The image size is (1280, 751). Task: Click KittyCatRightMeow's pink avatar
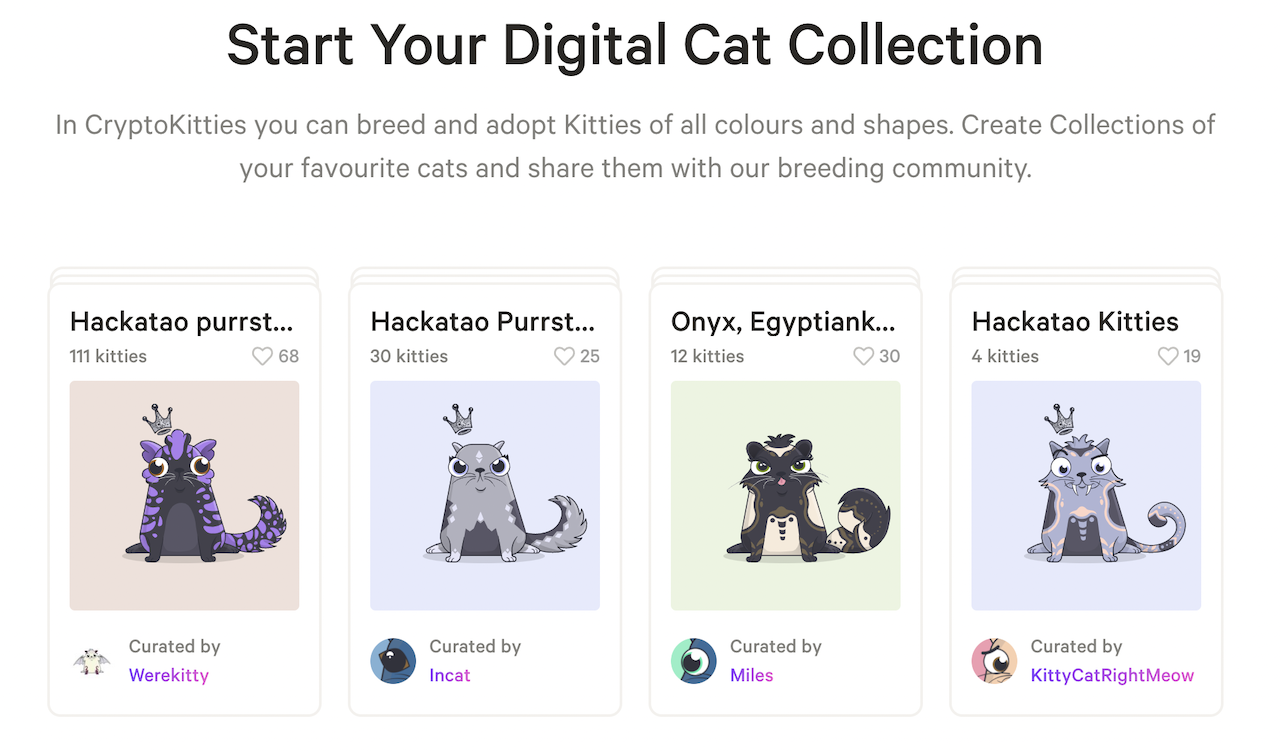tap(995, 661)
